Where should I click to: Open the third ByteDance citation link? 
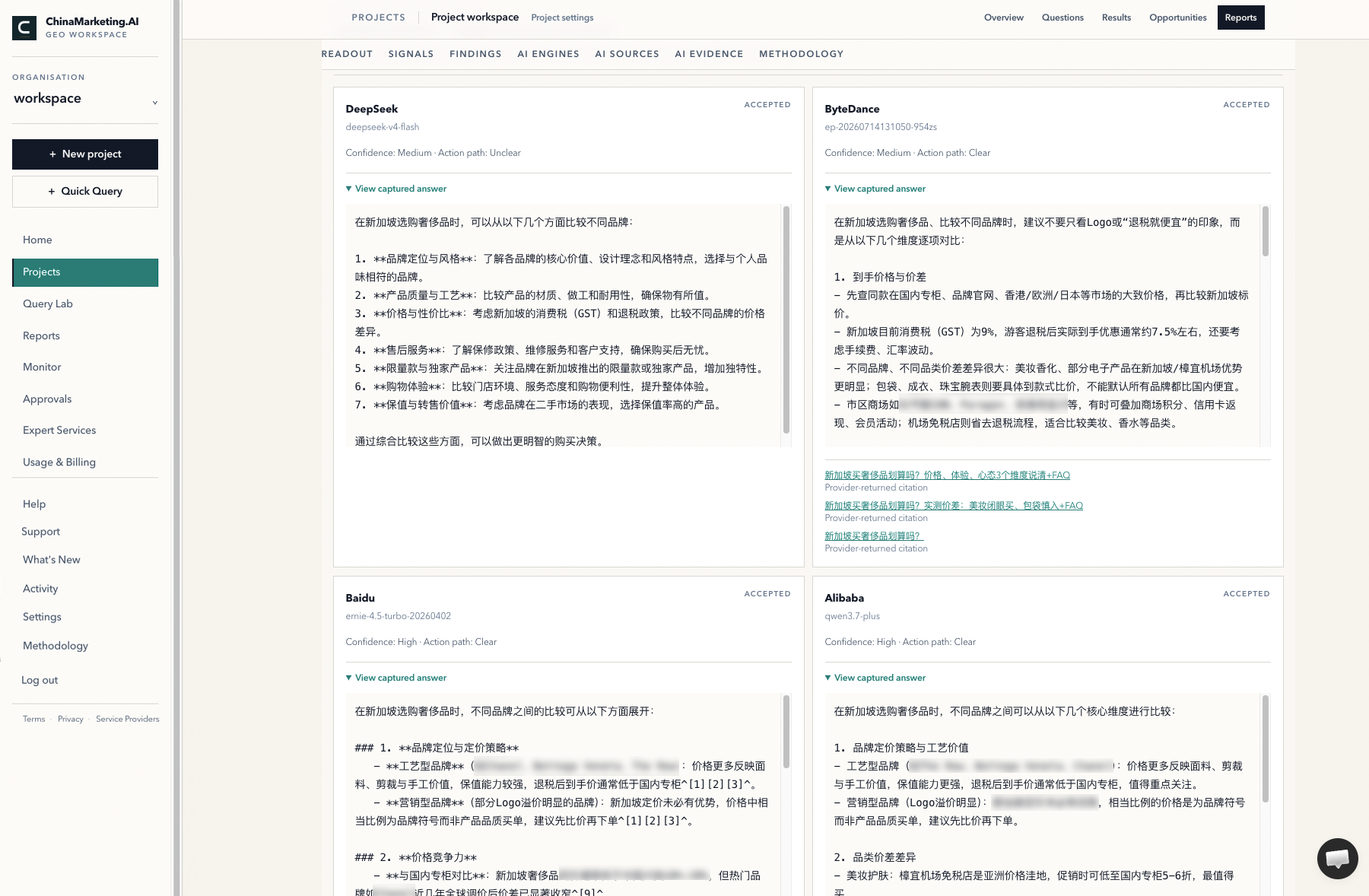coord(874,536)
